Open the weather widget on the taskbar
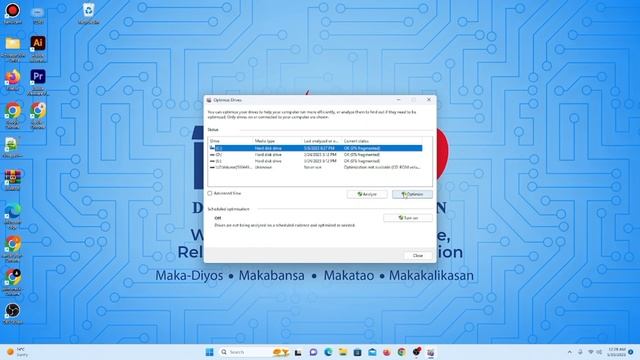Screen dimensions: 640x360 pos(18,352)
